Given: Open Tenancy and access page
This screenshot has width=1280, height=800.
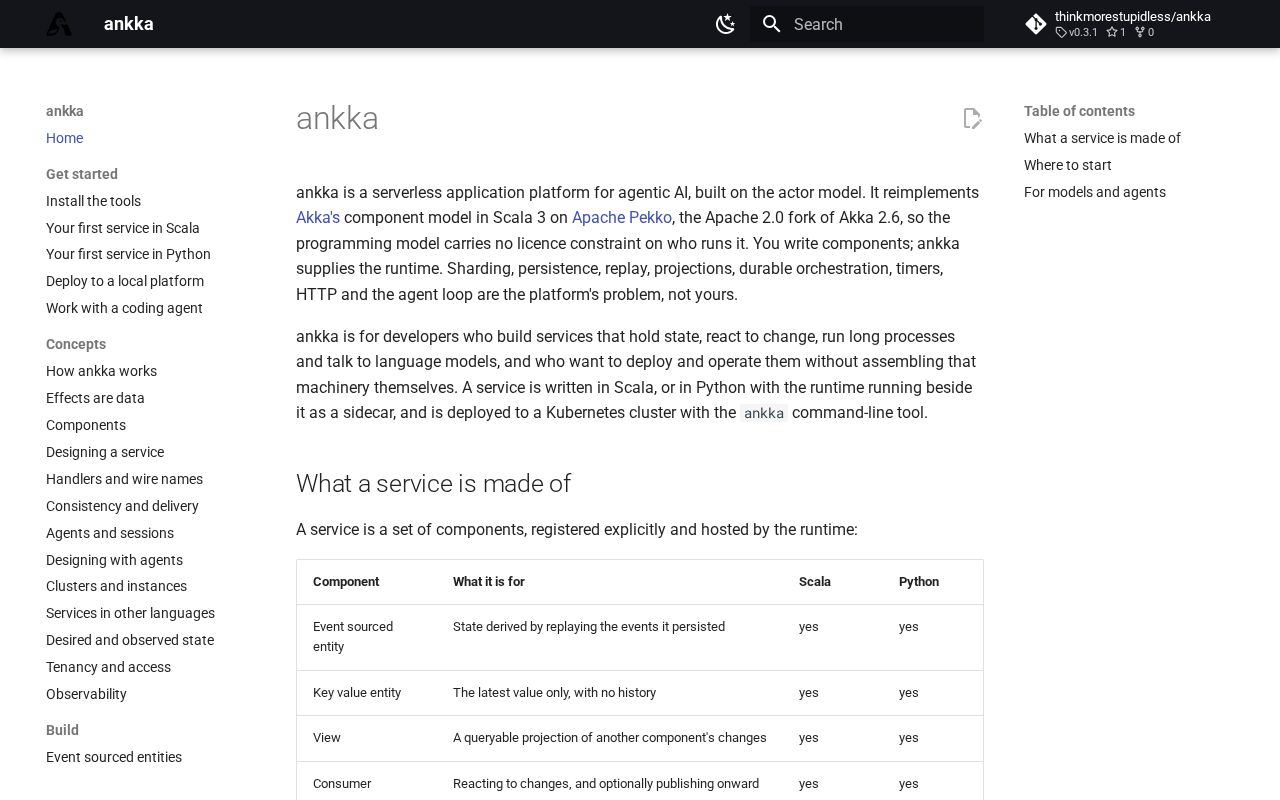Looking at the screenshot, I should click(108, 667).
